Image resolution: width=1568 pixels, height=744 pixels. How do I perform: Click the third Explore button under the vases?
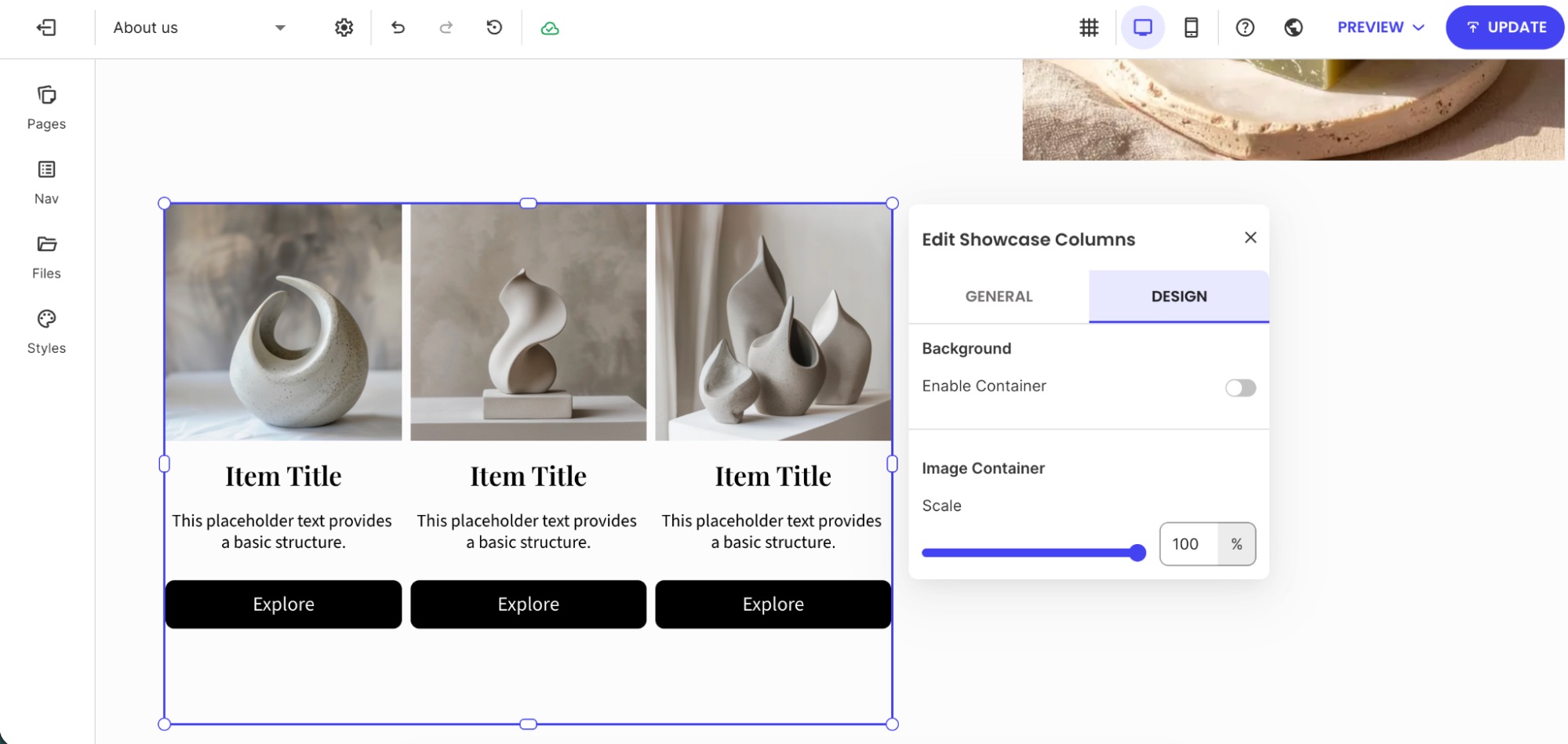773,604
